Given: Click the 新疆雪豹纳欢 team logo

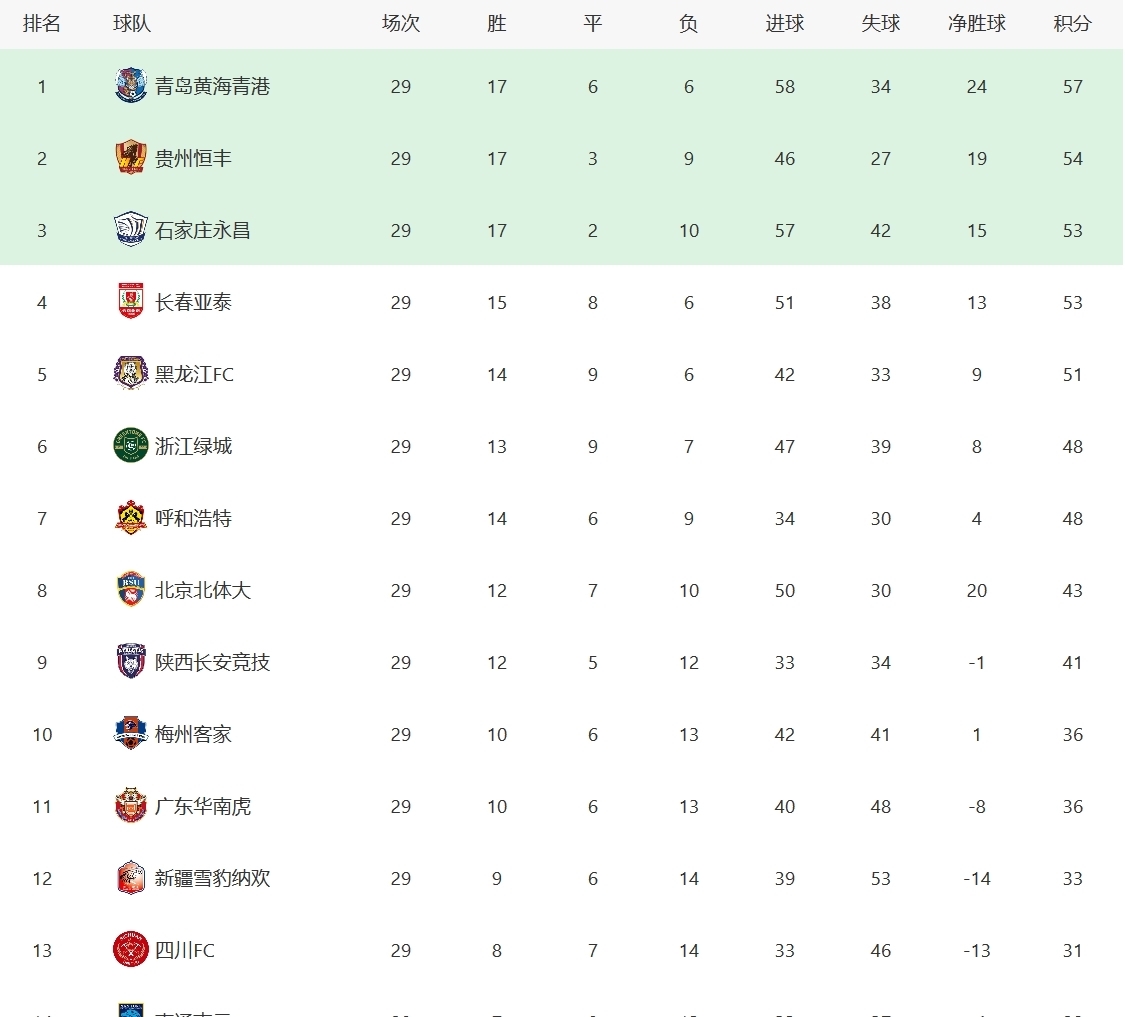Looking at the screenshot, I should point(131,878).
